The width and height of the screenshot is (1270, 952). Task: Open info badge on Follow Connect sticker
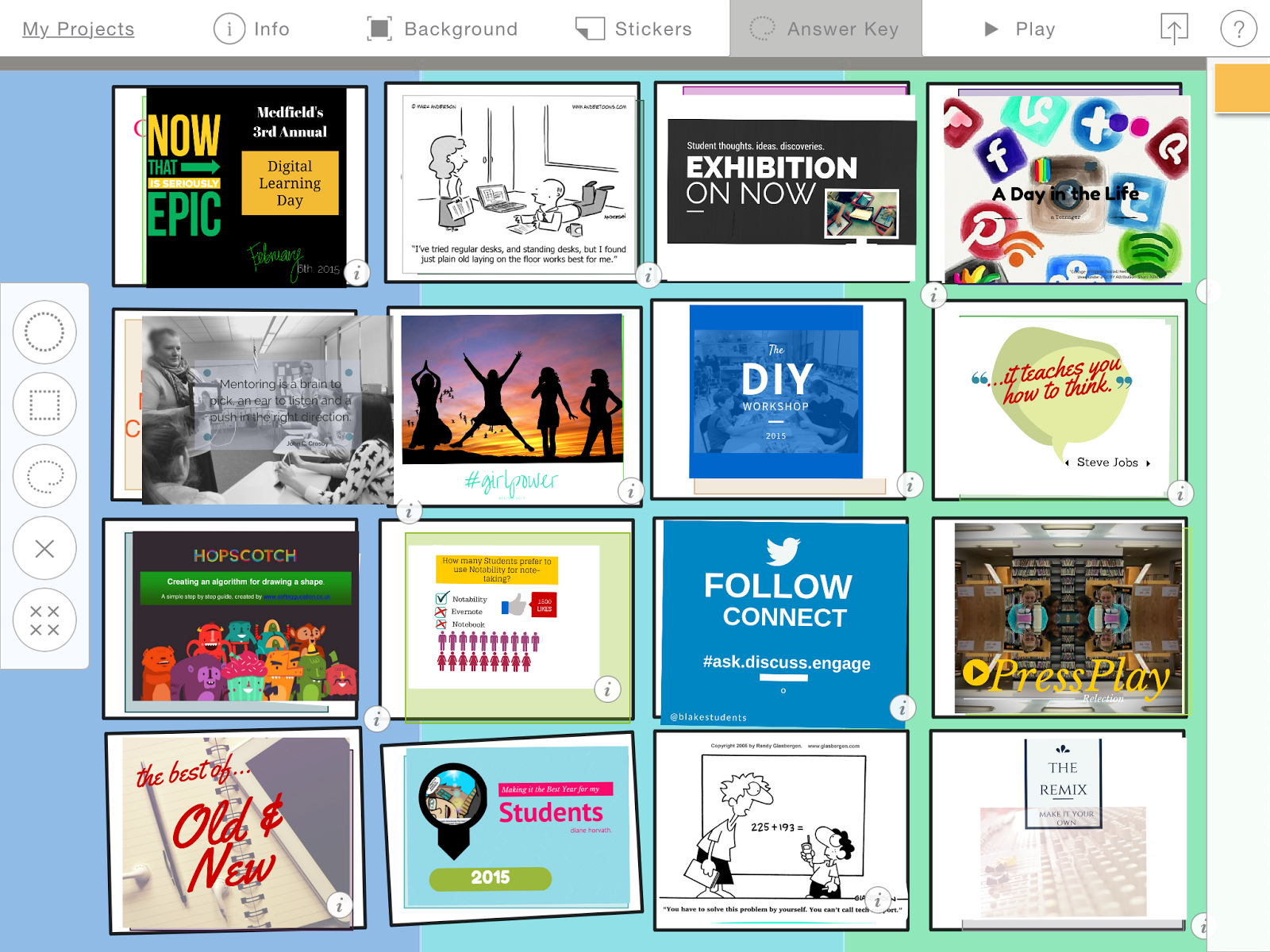pos(902,708)
